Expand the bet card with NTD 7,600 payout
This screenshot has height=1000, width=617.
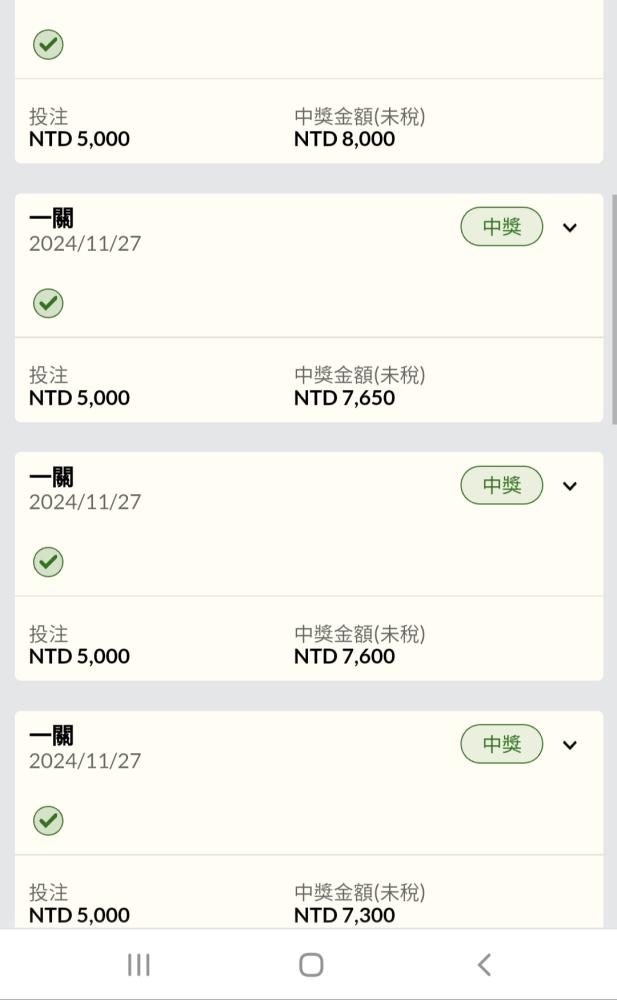point(570,487)
